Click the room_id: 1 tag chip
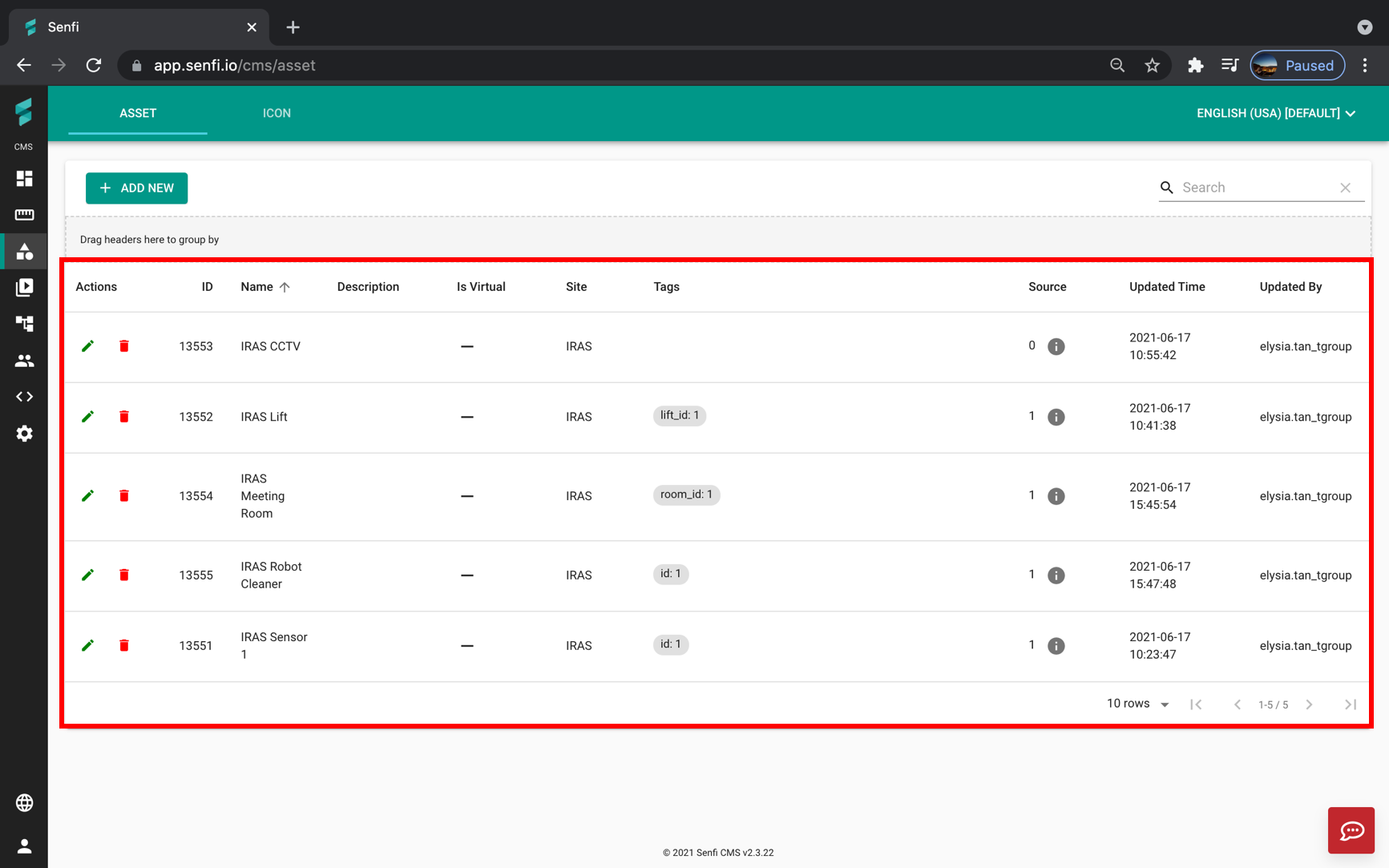Viewport: 1389px width, 868px height. tap(686, 495)
